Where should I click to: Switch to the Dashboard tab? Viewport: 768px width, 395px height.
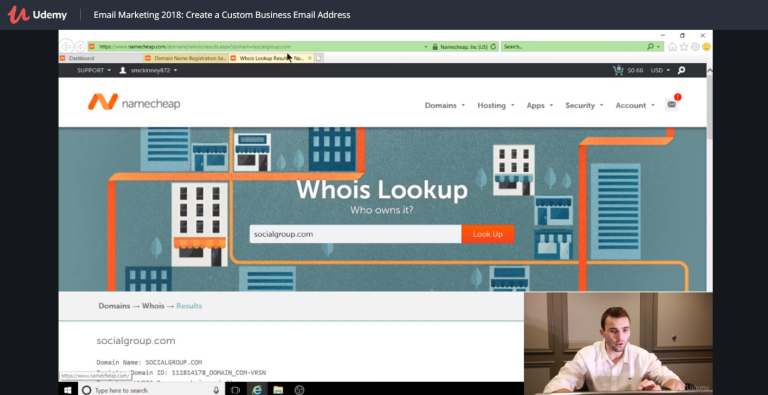[x=101, y=58]
